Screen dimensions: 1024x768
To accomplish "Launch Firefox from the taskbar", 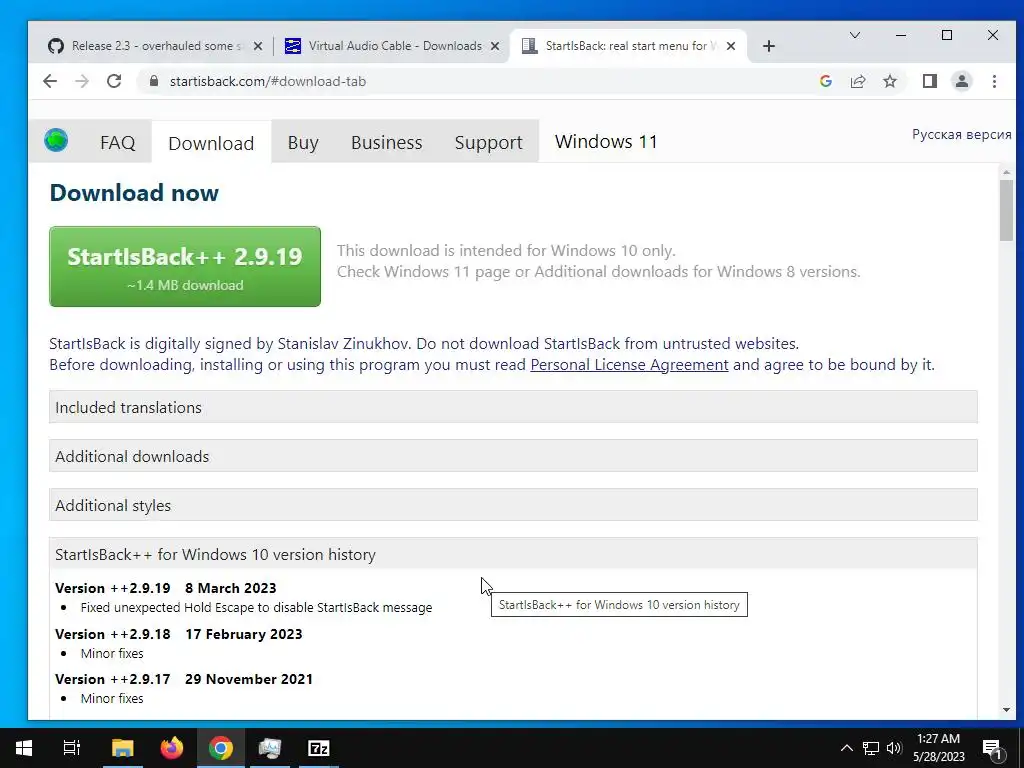I will pyautogui.click(x=172, y=748).
